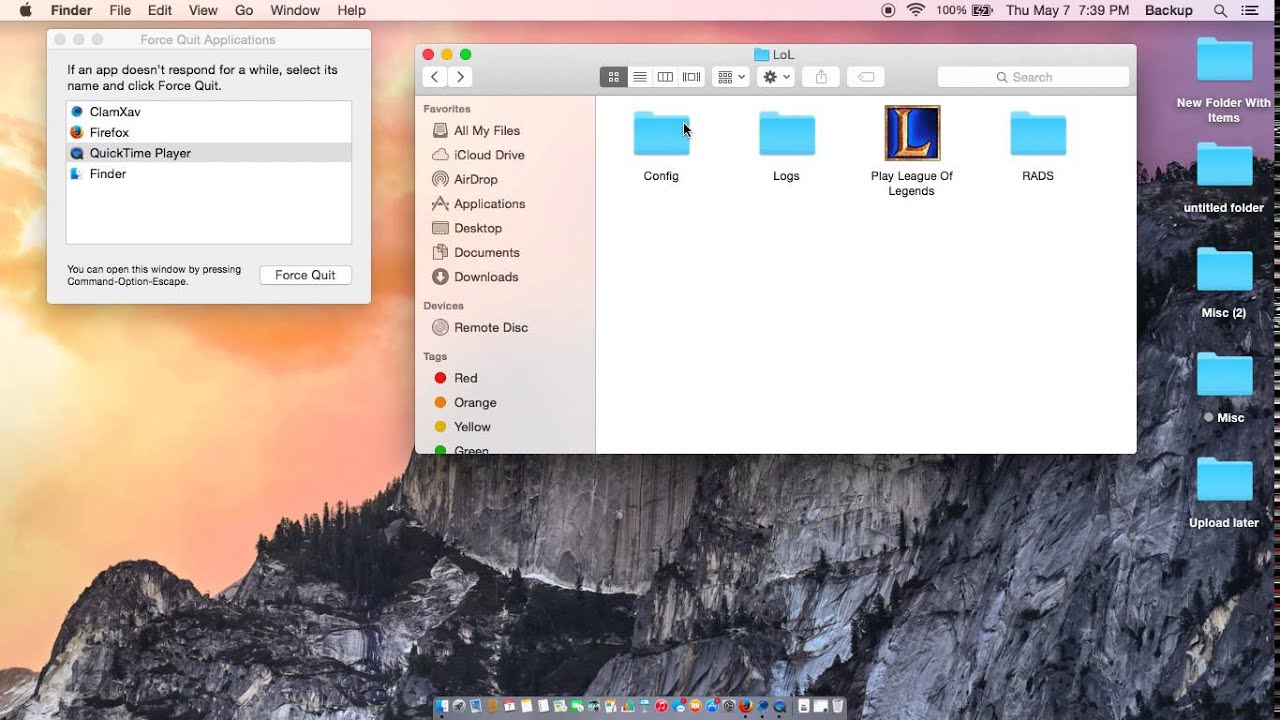1280x720 pixels.
Task: Switch Finder to list view
Action: pyautogui.click(x=640, y=77)
